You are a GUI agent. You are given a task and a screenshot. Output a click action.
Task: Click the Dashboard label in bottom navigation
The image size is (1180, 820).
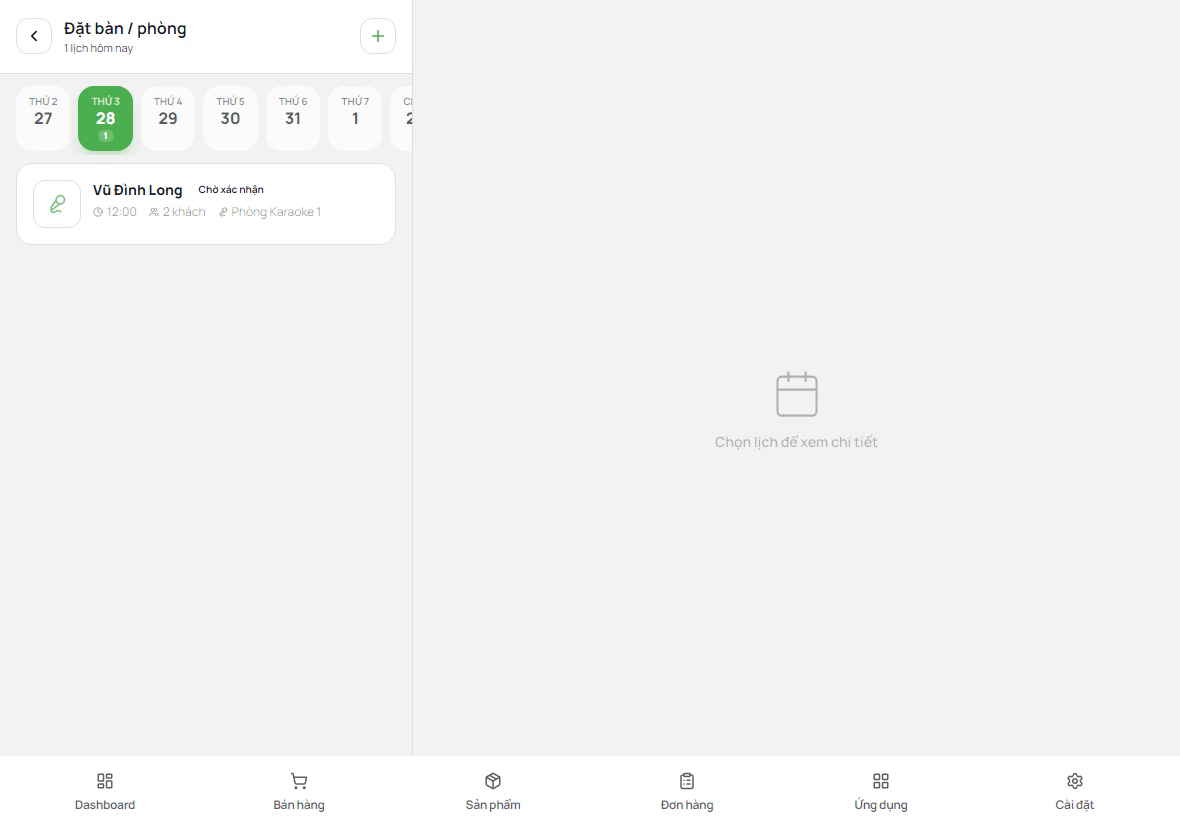(105, 805)
